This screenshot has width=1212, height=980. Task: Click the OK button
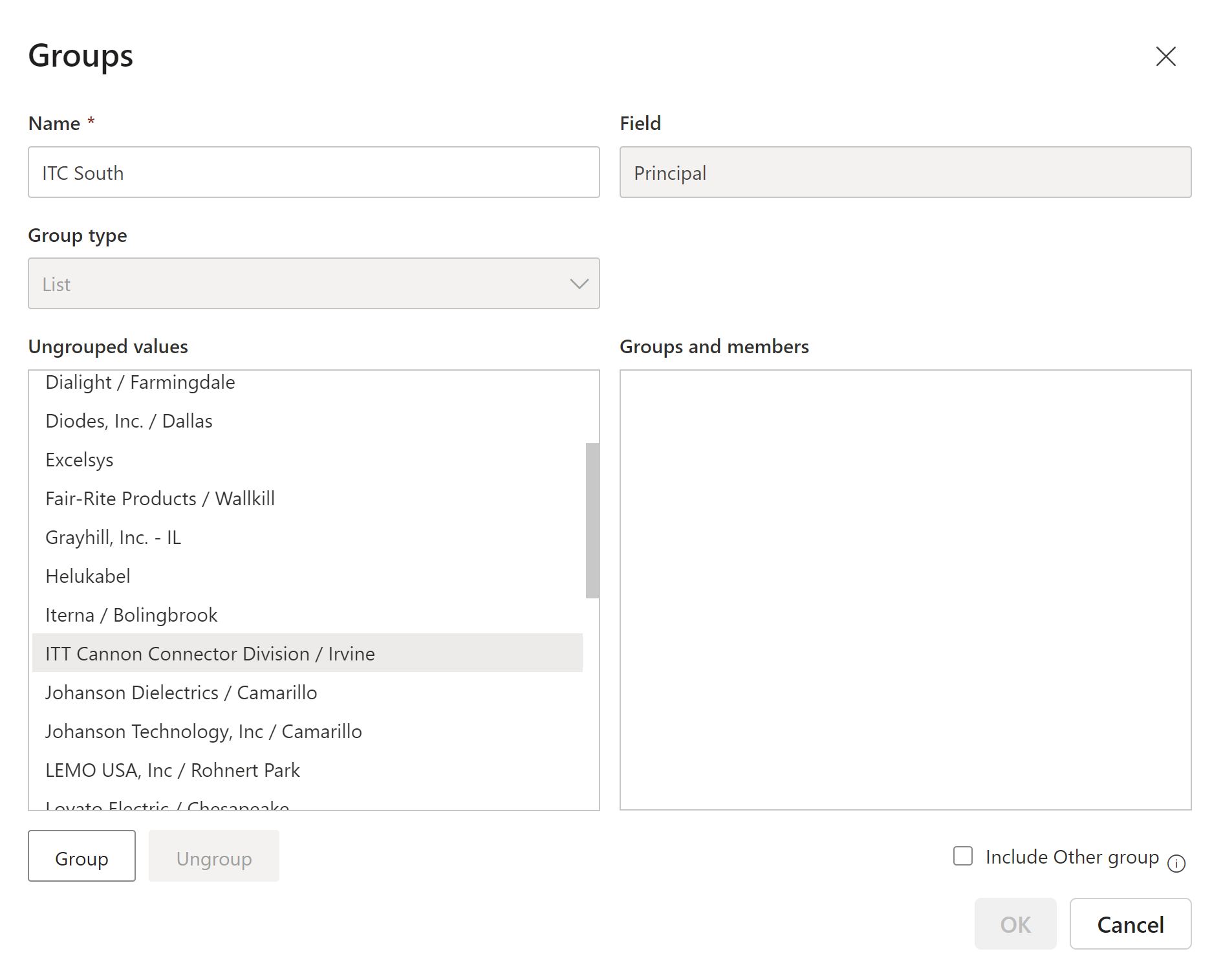pos(1015,924)
